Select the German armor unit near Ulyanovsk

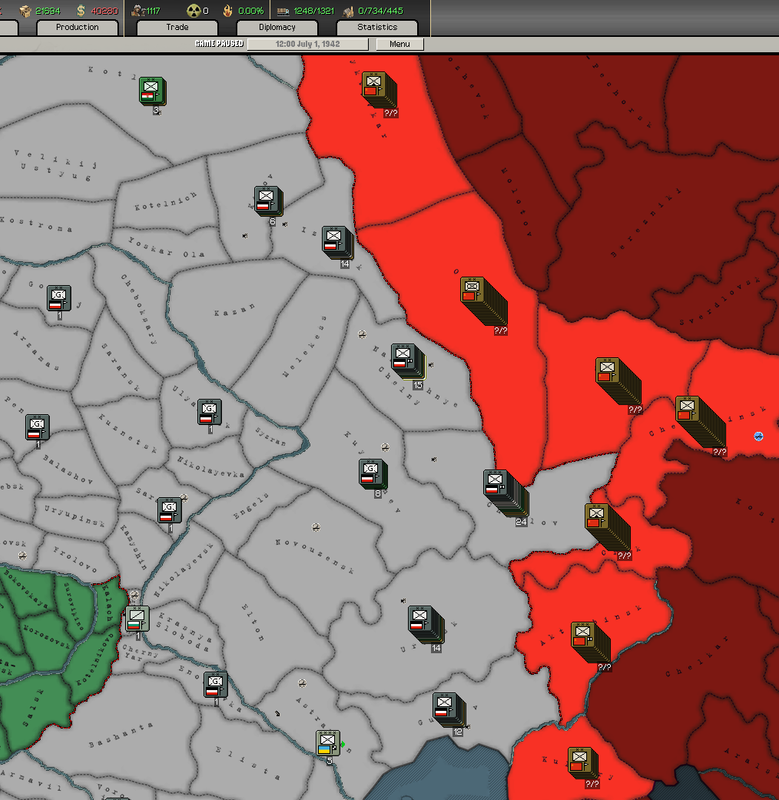click(x=209, y=412)
